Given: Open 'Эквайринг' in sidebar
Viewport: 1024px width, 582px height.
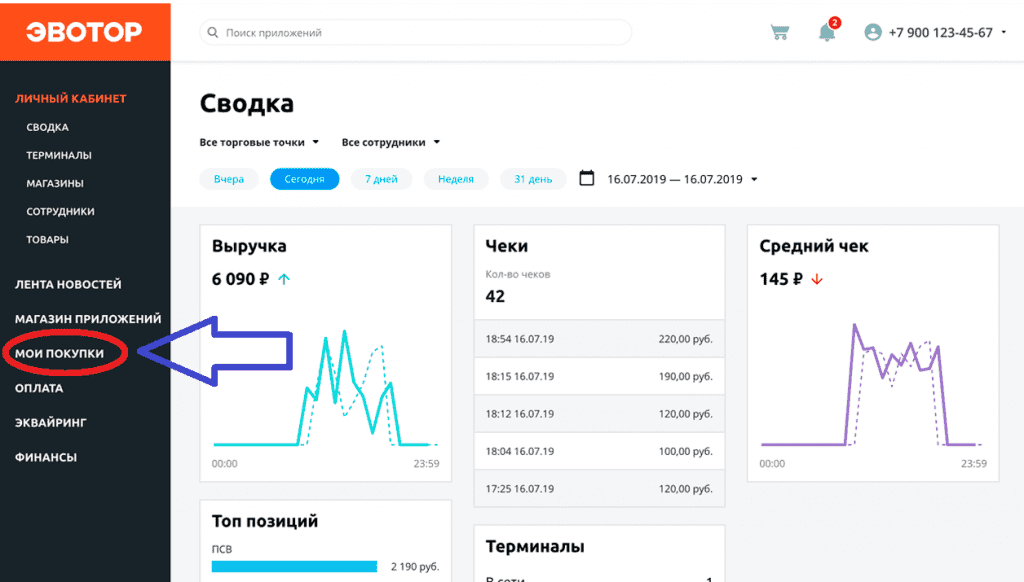Looking at the screenshot, I should (x=51, y=423).
